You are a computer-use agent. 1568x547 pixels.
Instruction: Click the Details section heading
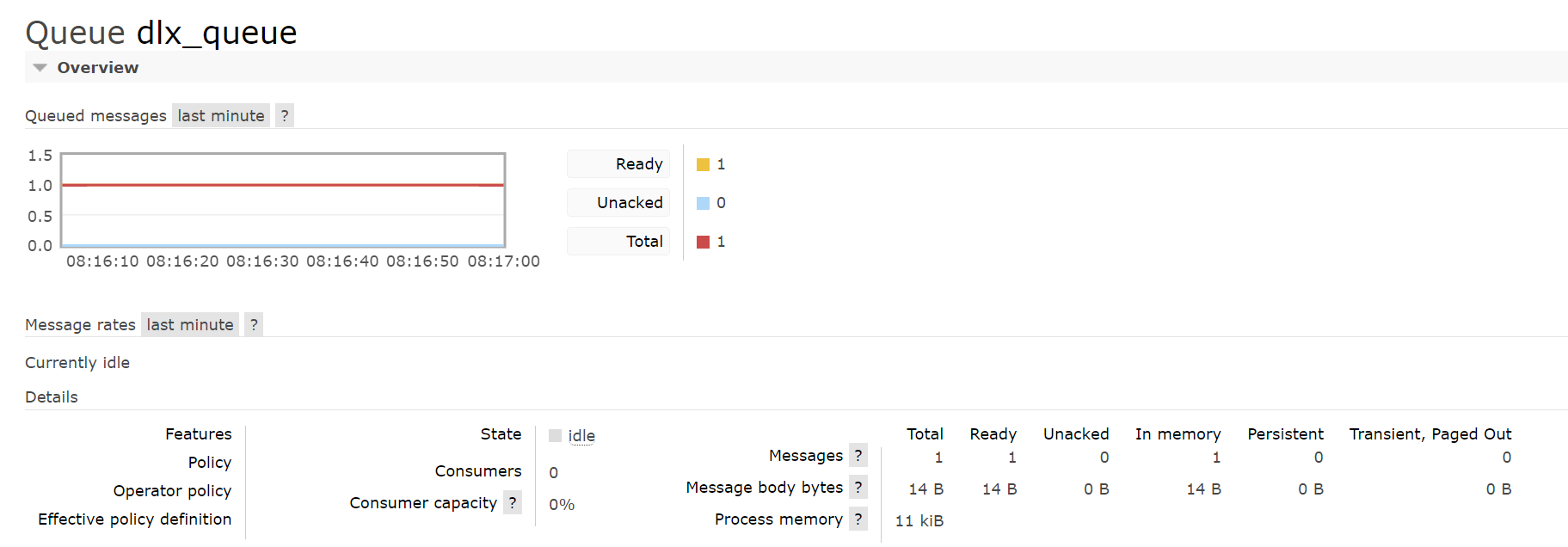click(x=52, y=396)
